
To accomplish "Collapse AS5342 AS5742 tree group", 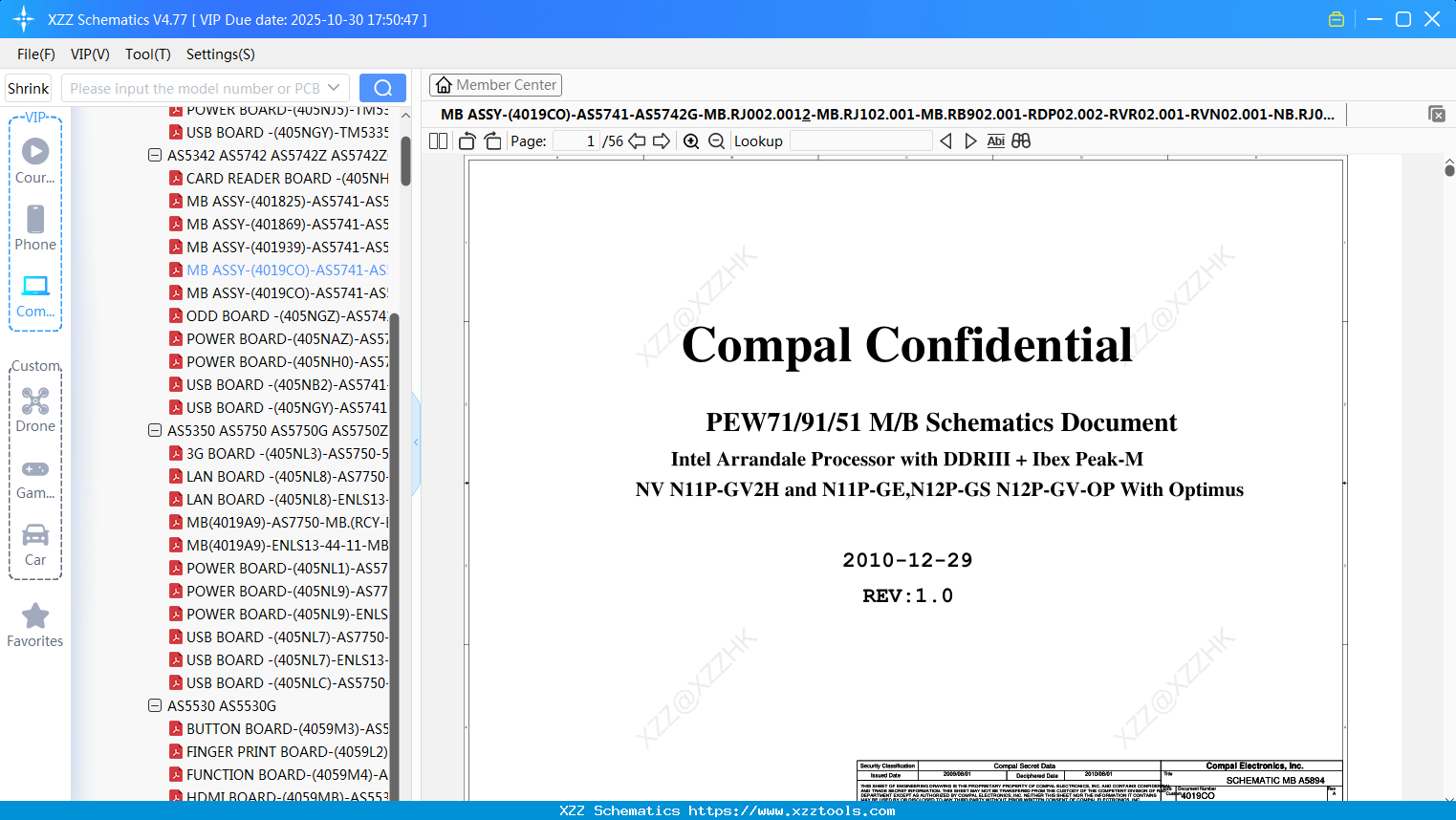I will tap(155, 155).
